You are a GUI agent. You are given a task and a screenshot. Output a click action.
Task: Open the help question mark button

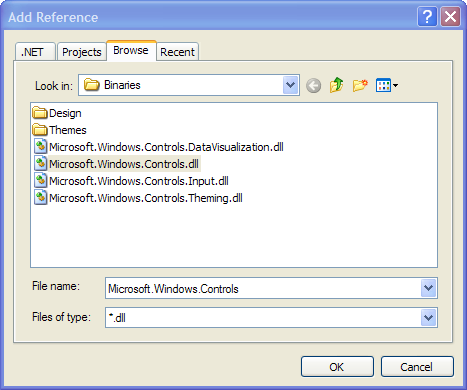pyautogui.click(x=427, y=16)
